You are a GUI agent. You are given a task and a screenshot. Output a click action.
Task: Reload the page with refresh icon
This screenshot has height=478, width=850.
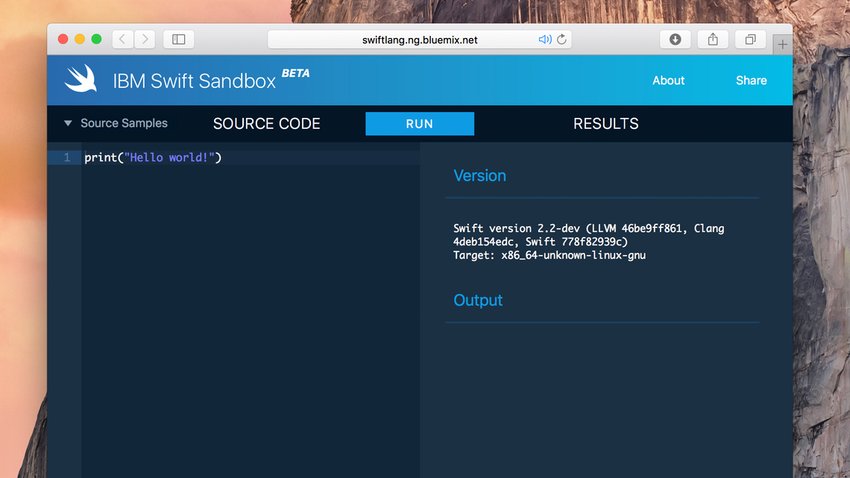coord(562,40)
